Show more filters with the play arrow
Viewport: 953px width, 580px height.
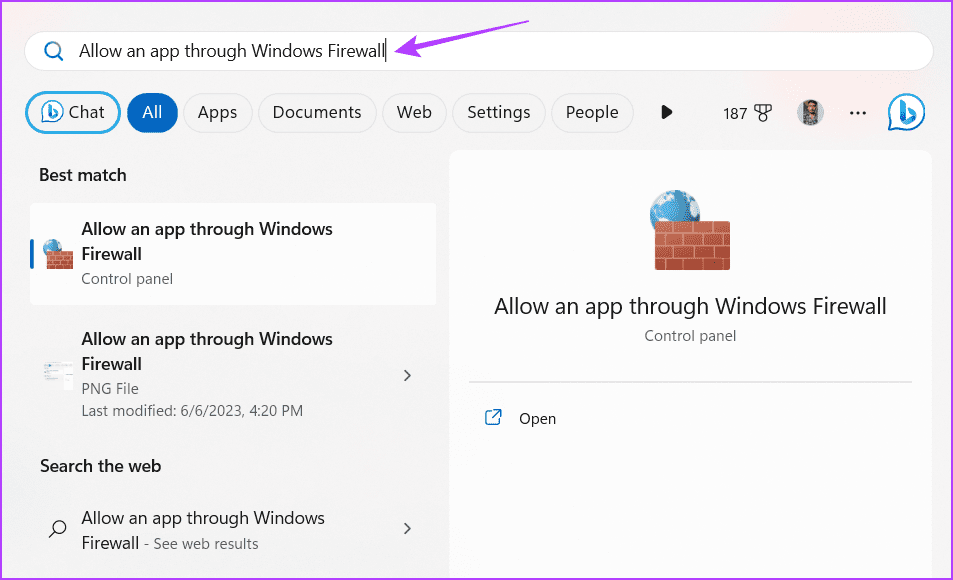tap(666, 112)
